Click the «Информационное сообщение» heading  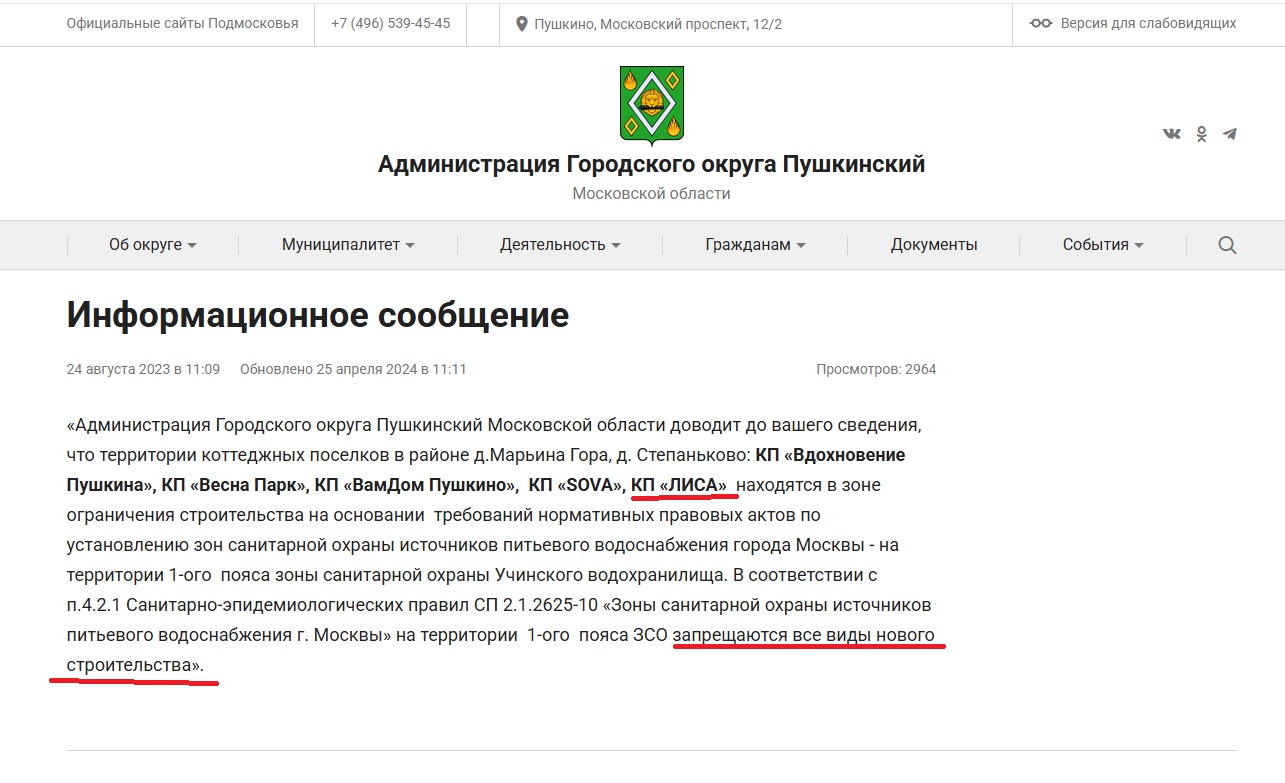(x=318, y=315)
